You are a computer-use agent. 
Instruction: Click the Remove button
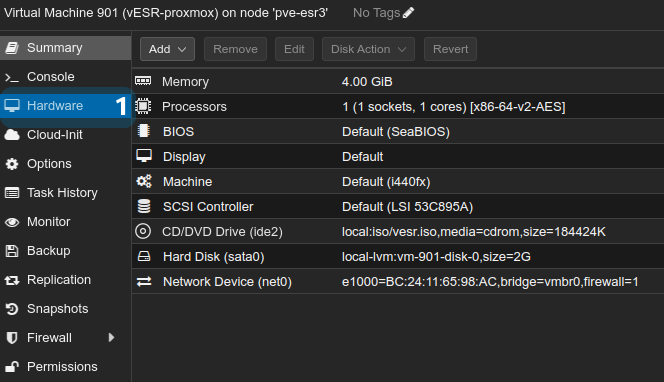235,49
